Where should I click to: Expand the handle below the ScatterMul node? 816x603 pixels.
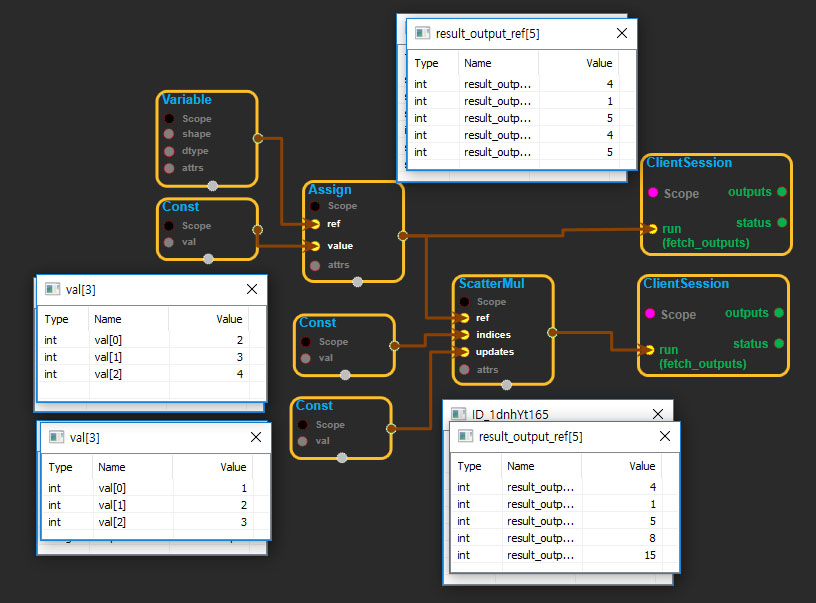coord(506,384)
